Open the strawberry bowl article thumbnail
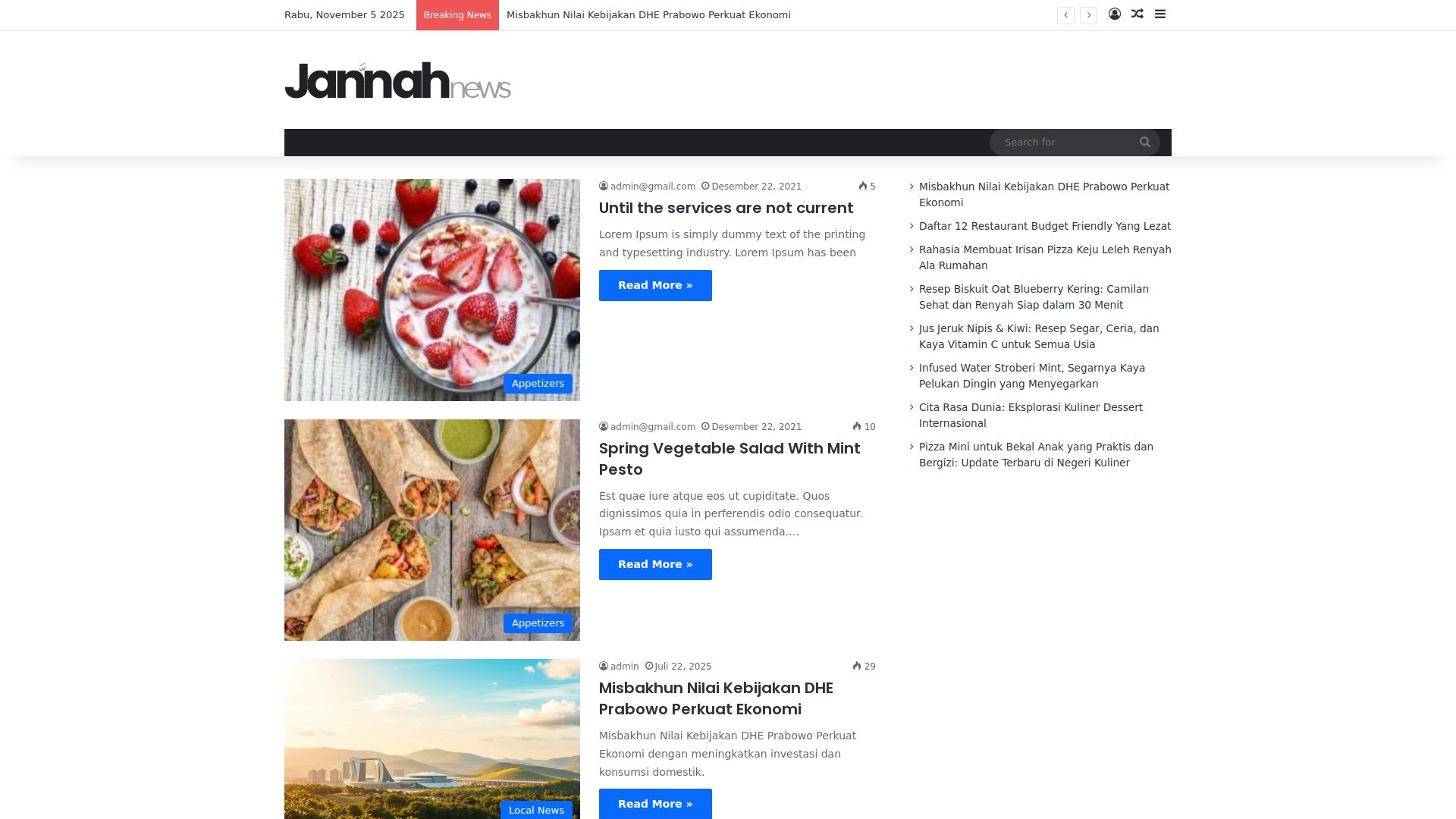1456x819 pixels. [x=432, y=290]
